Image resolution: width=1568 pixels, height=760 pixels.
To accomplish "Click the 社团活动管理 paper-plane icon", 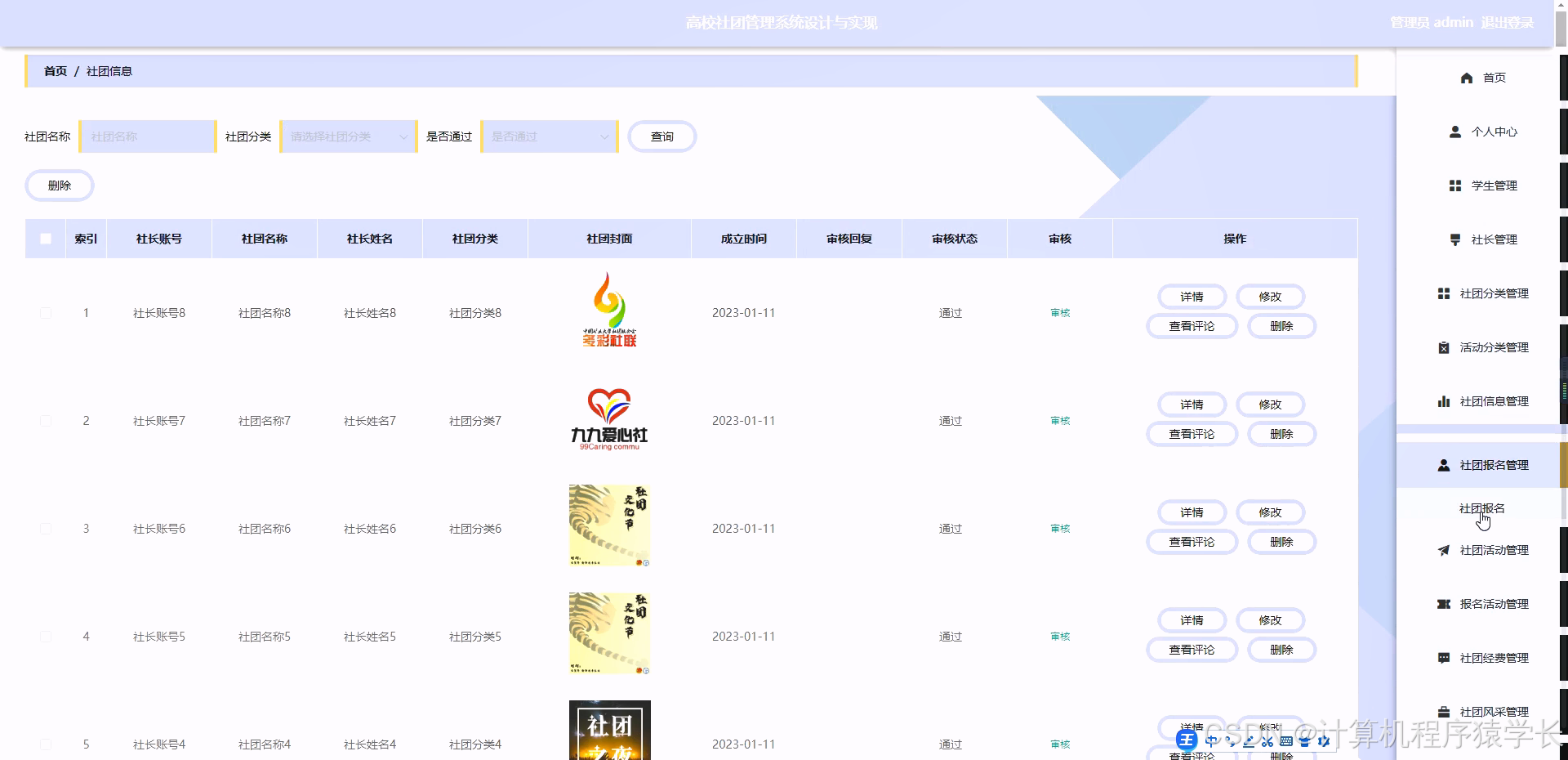I will coord(1444,550).
